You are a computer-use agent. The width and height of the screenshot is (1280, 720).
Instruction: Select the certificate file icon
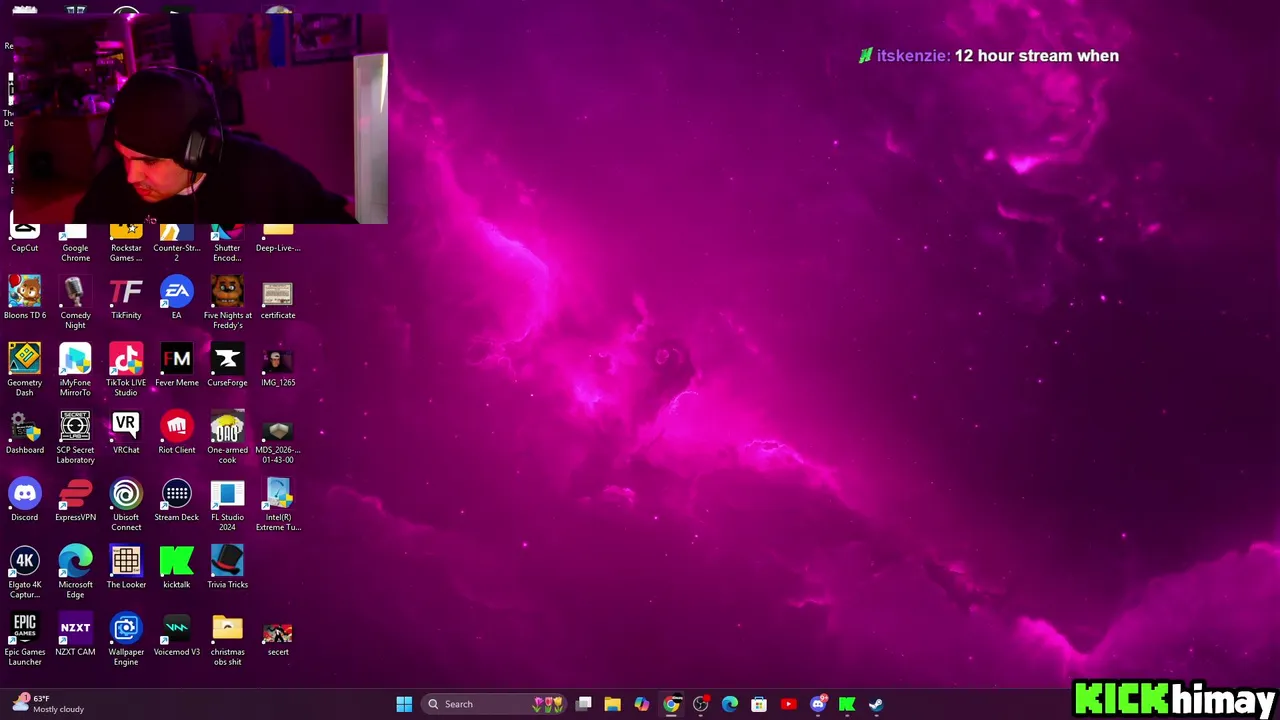(x=278, y=299)
